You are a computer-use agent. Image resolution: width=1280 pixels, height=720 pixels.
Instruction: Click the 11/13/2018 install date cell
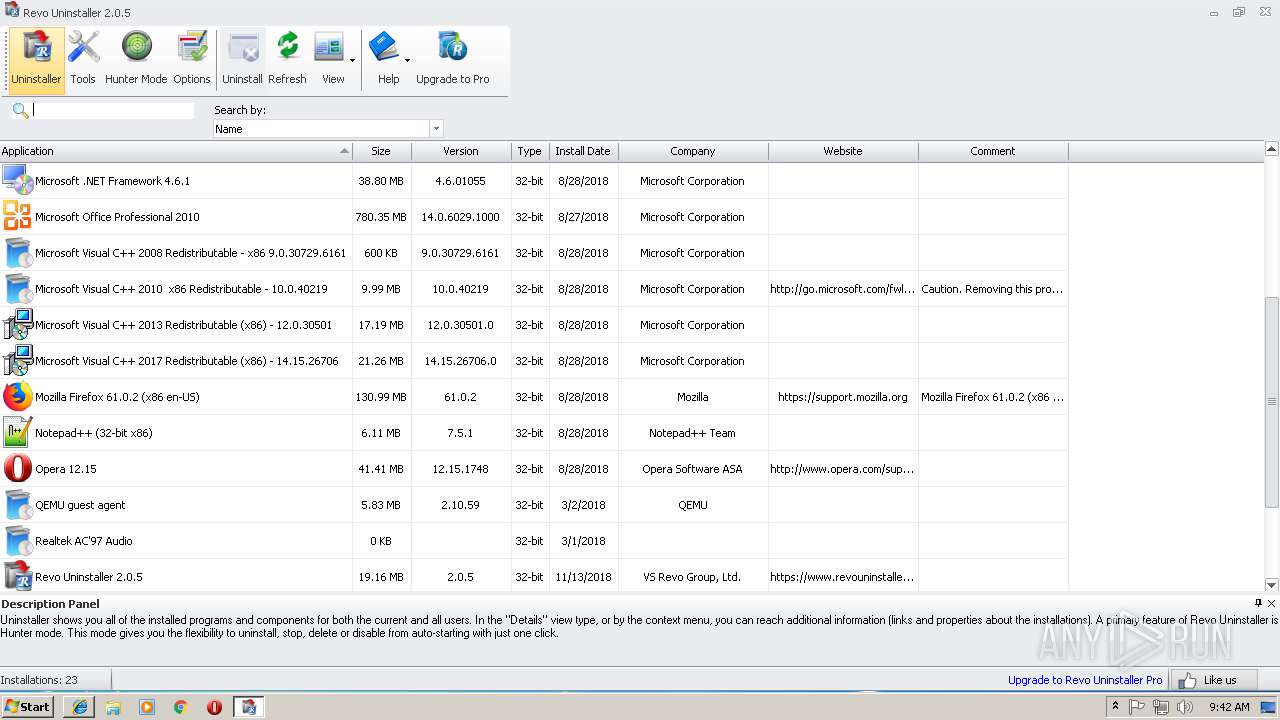pyautogui.click(x=583, y=577)
